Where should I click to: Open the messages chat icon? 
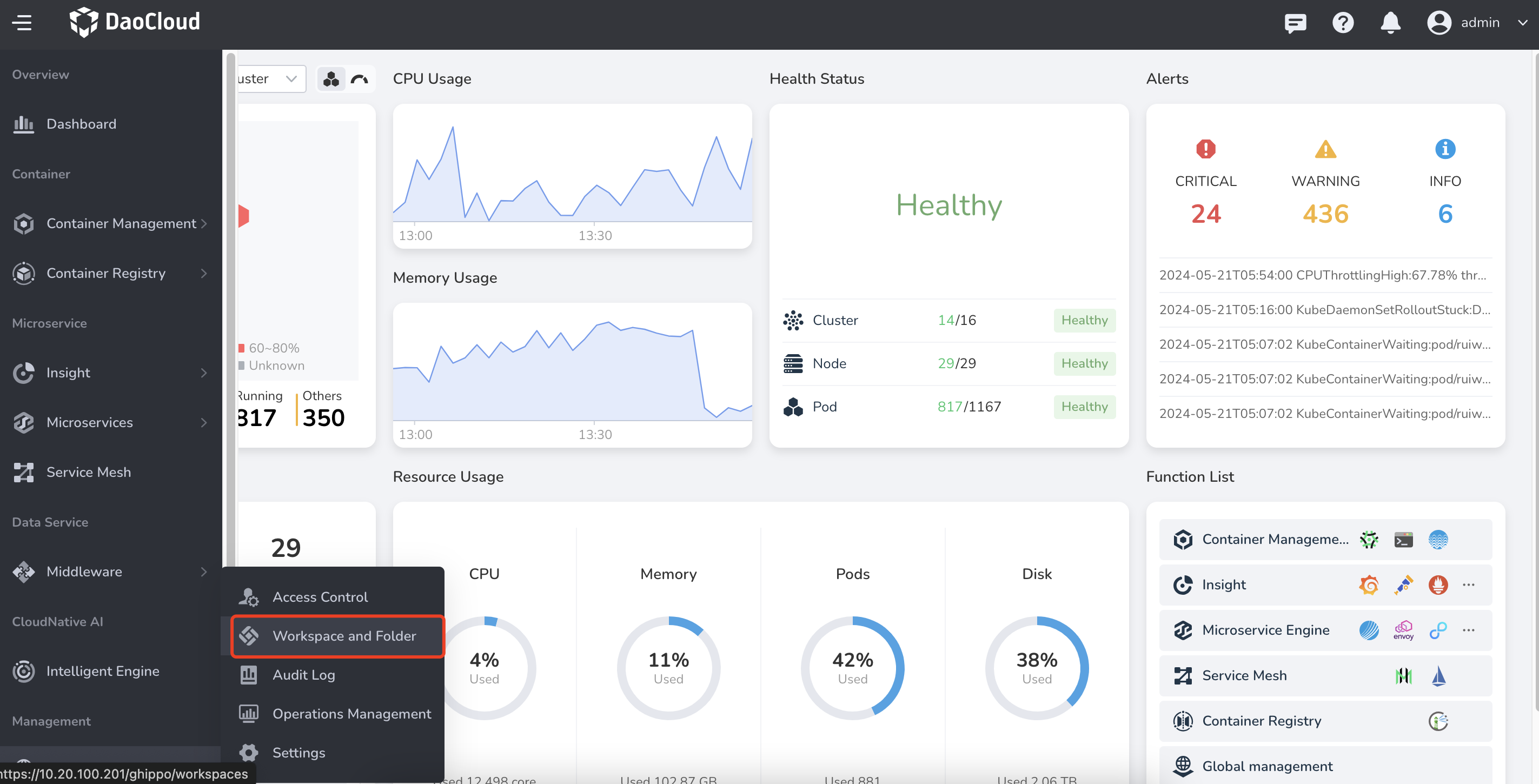1295,23
